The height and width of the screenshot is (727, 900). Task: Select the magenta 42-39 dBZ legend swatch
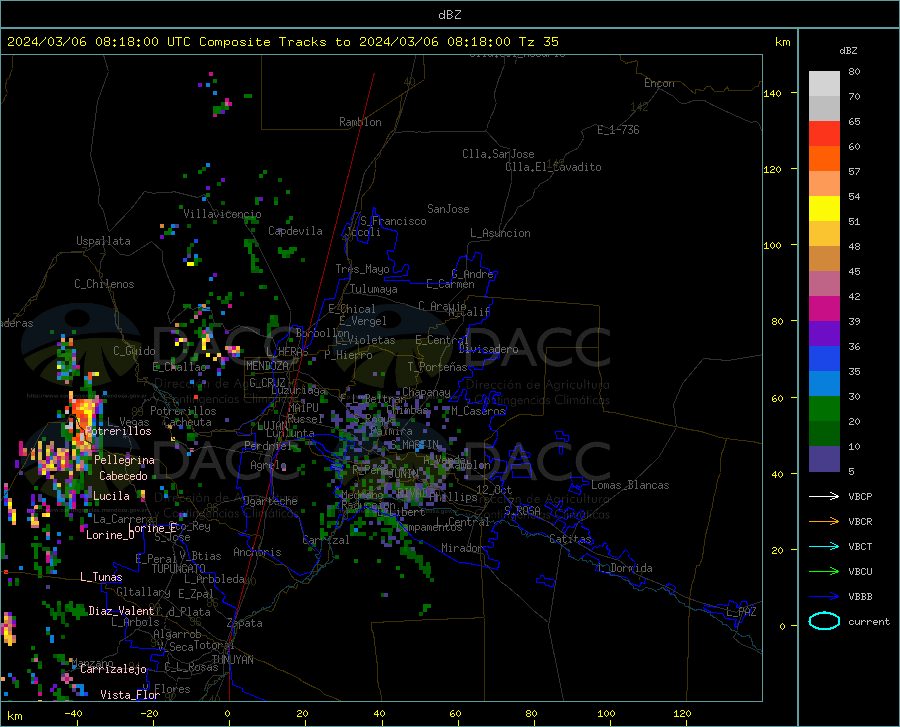pyautogui.click(x=824, y=309)
